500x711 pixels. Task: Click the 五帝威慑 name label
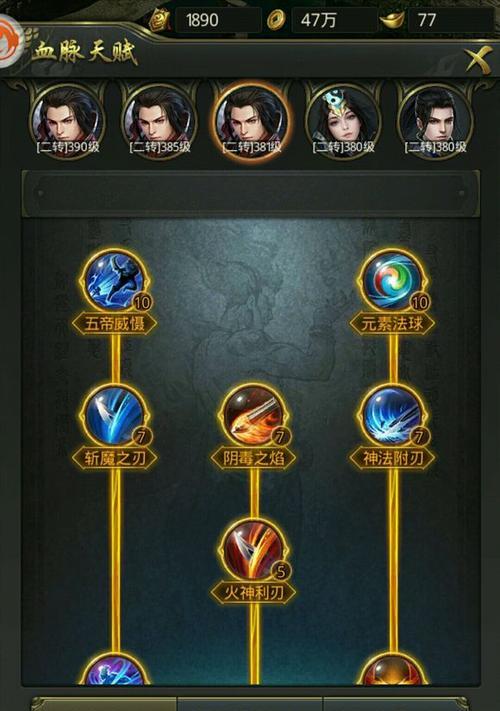115,324
